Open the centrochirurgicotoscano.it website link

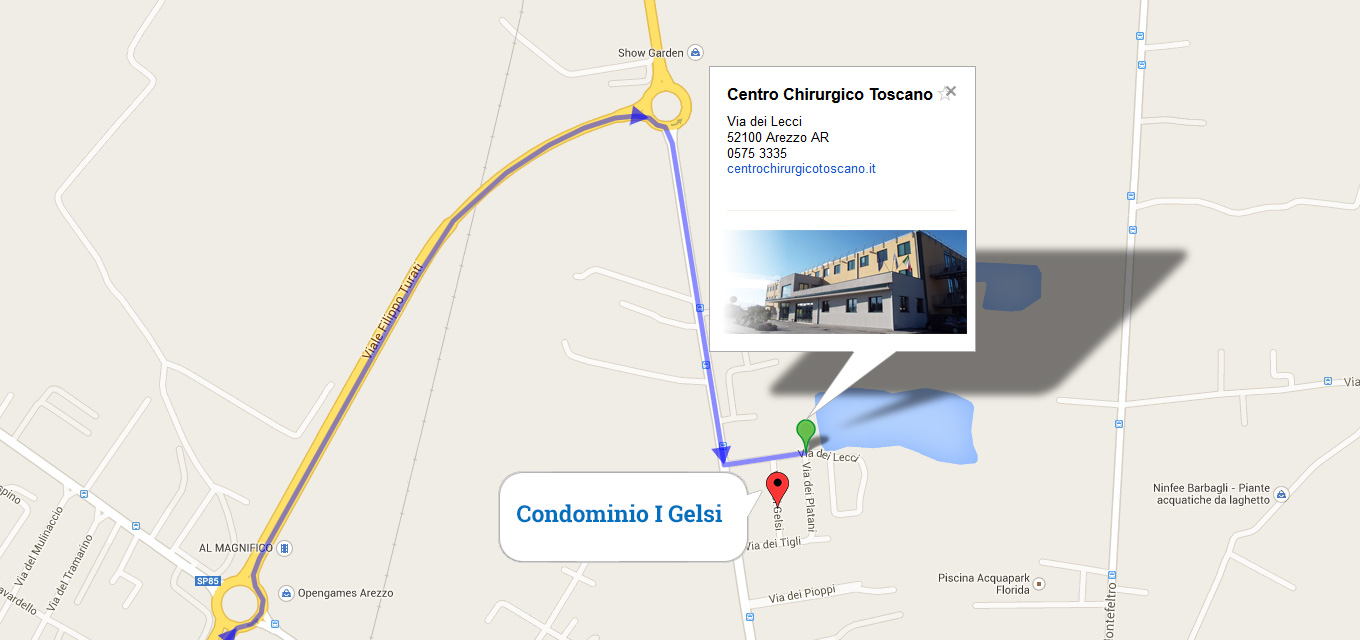[x=801, y=169]
